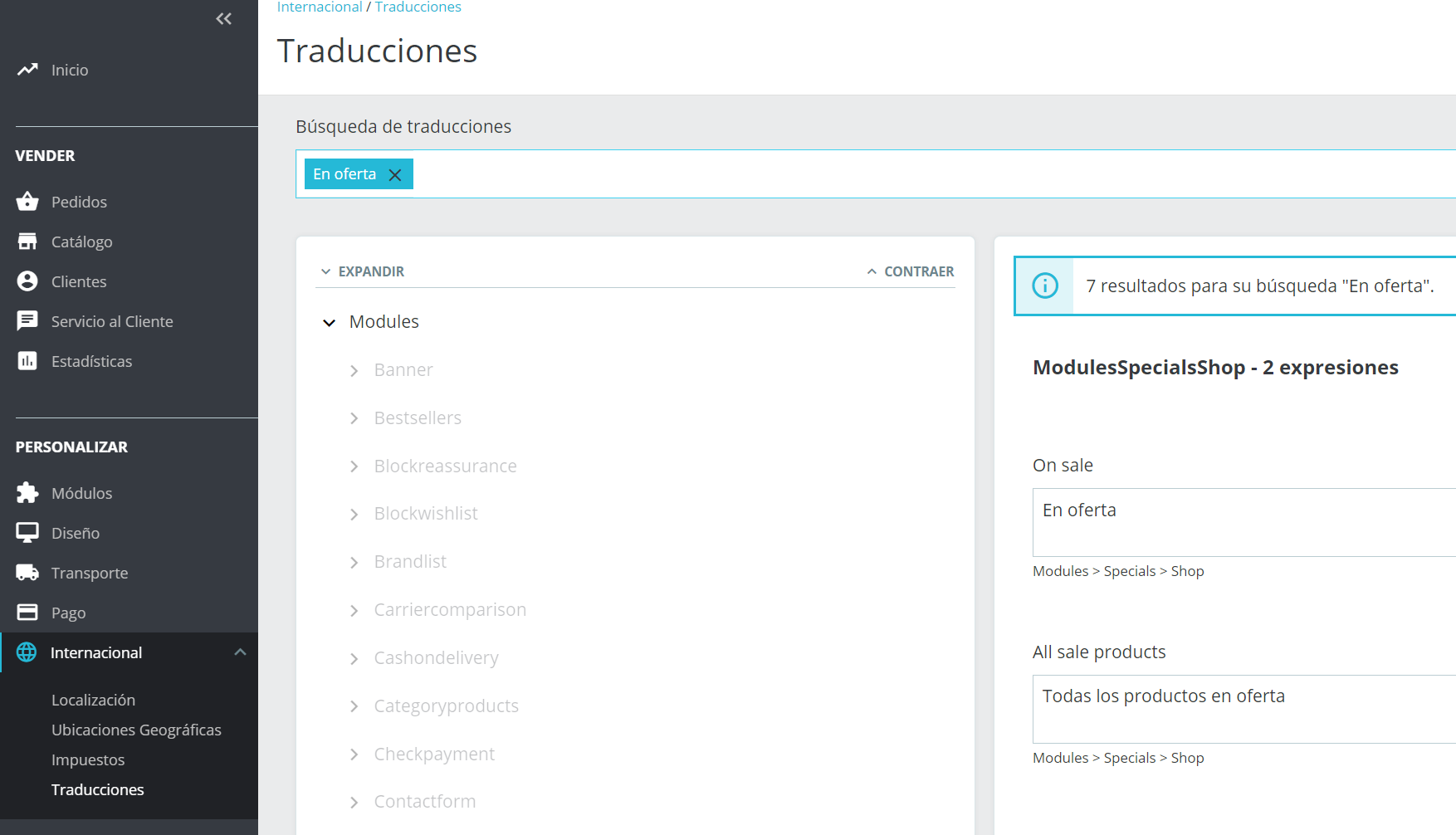The image size is (1456, 835).
Task: Select Checkpayment tree item label
Action: tap(434, 754)
